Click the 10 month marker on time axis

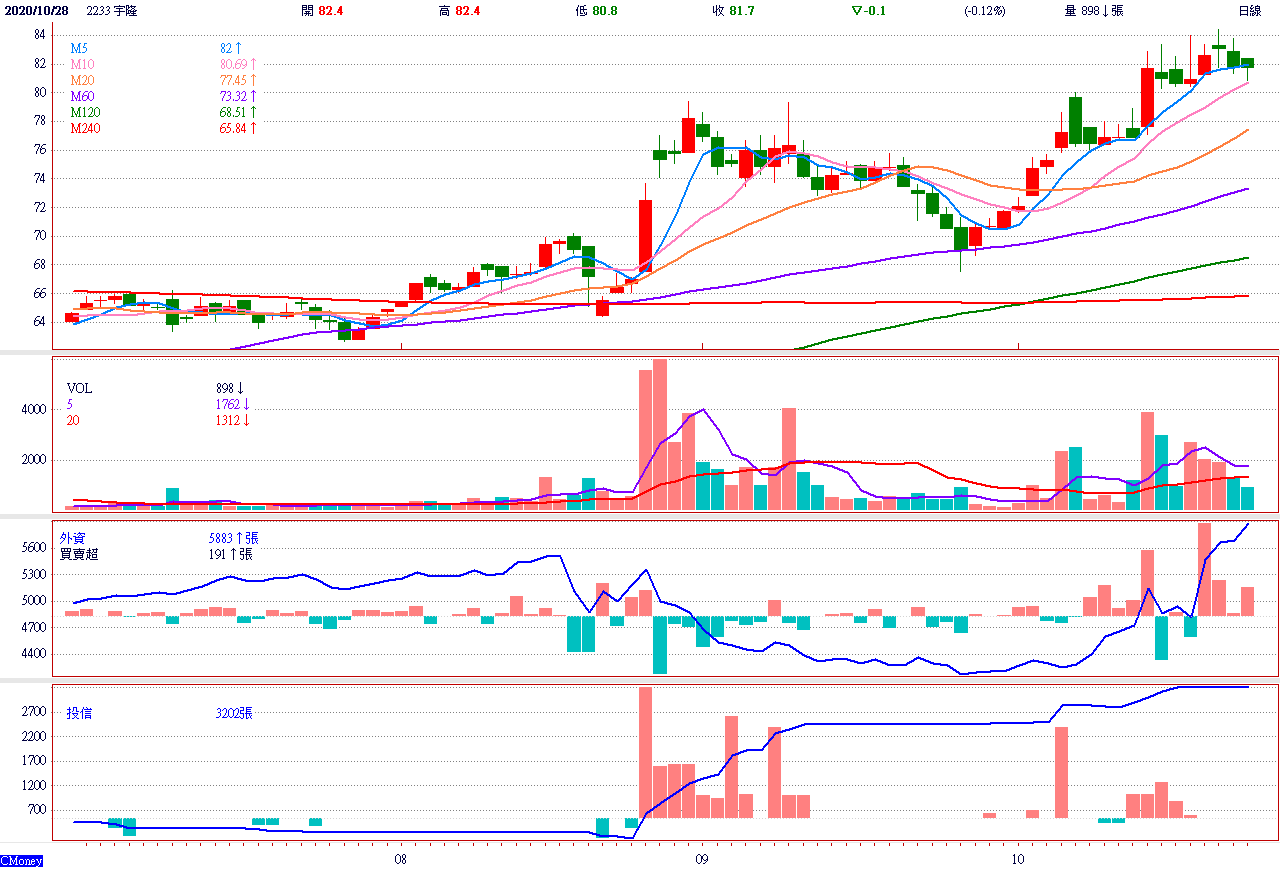1017,859
